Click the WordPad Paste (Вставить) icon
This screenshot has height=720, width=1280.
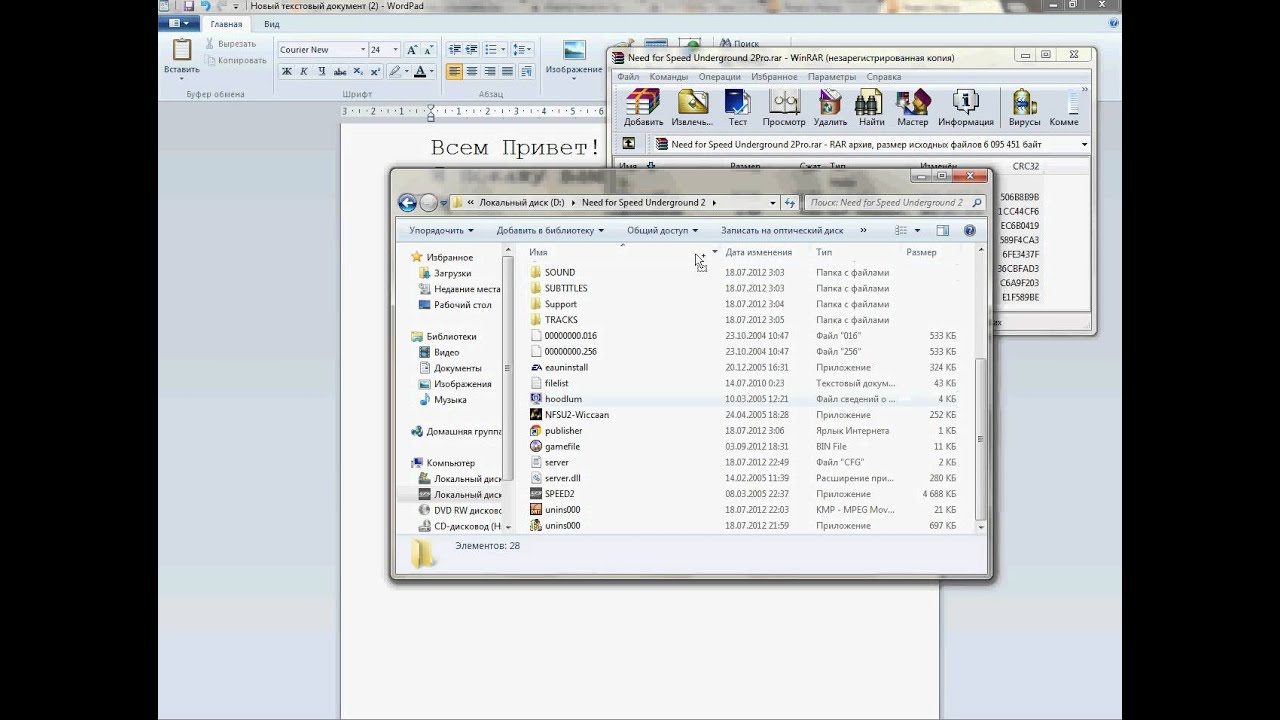(182, 51)
